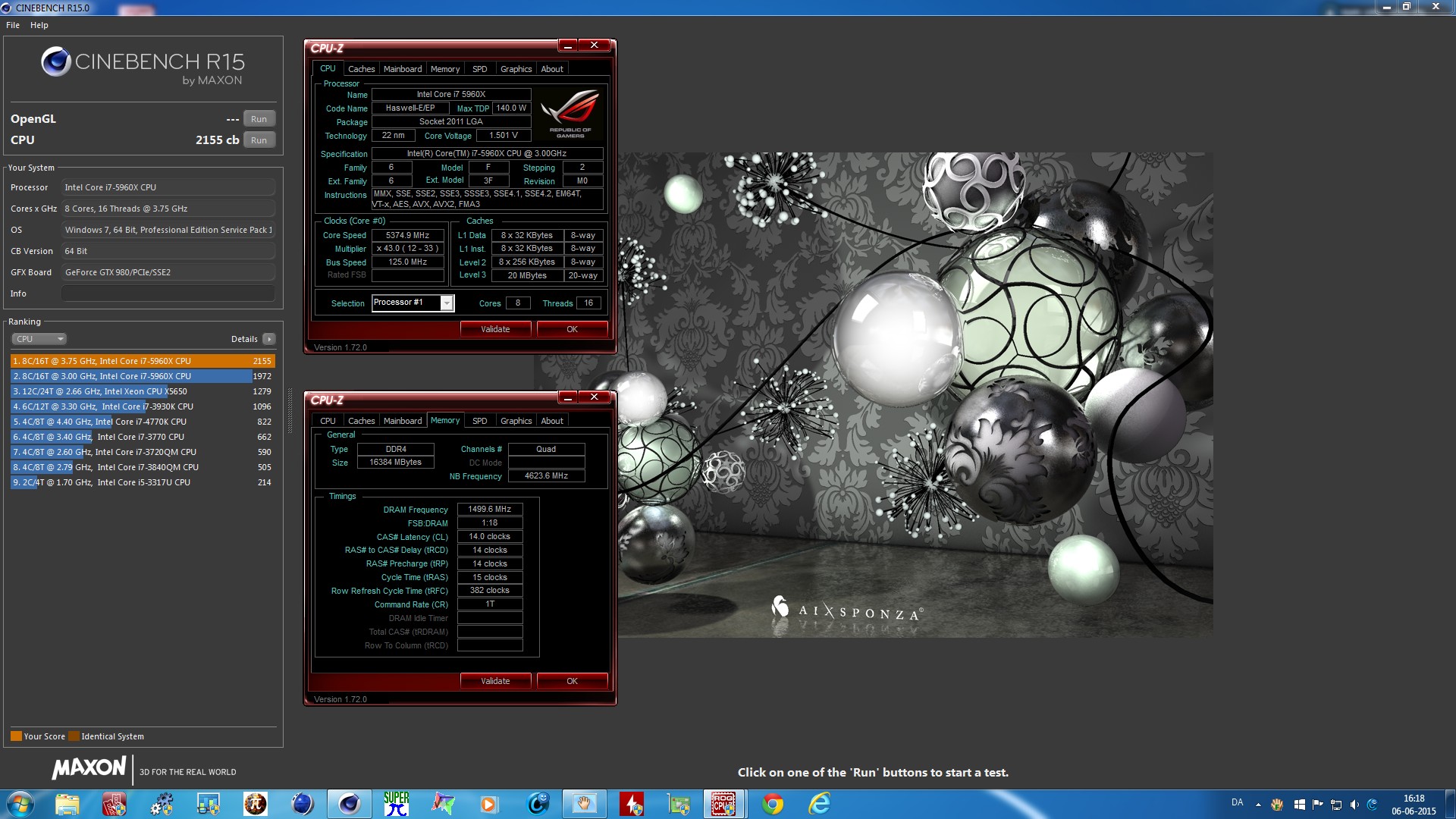
Task: Open the colorful star-shaped taskbar icon
Action: pyautogui.click(x=444, y=804)
